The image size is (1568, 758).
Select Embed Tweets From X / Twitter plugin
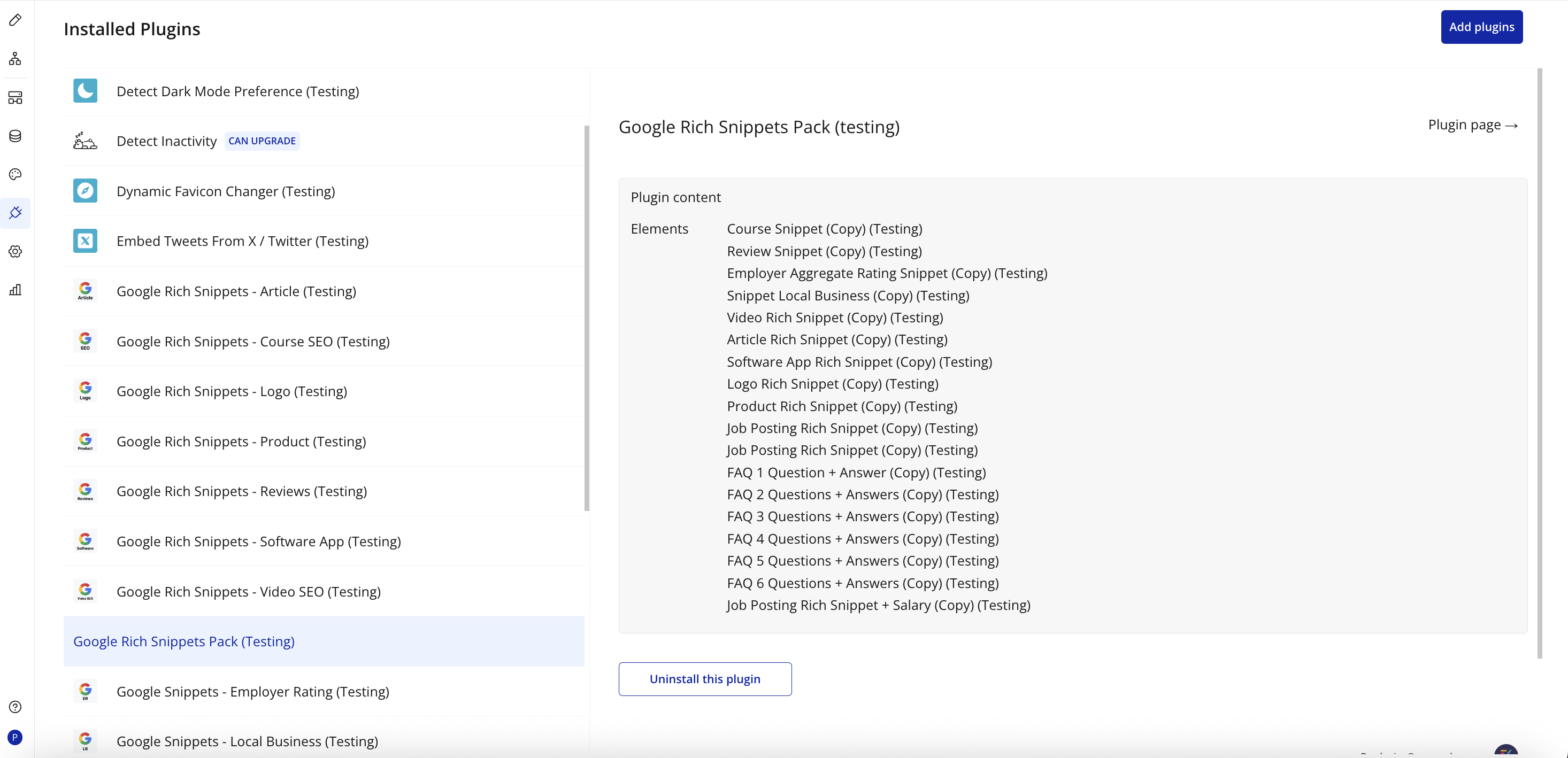tap(242, 242)
